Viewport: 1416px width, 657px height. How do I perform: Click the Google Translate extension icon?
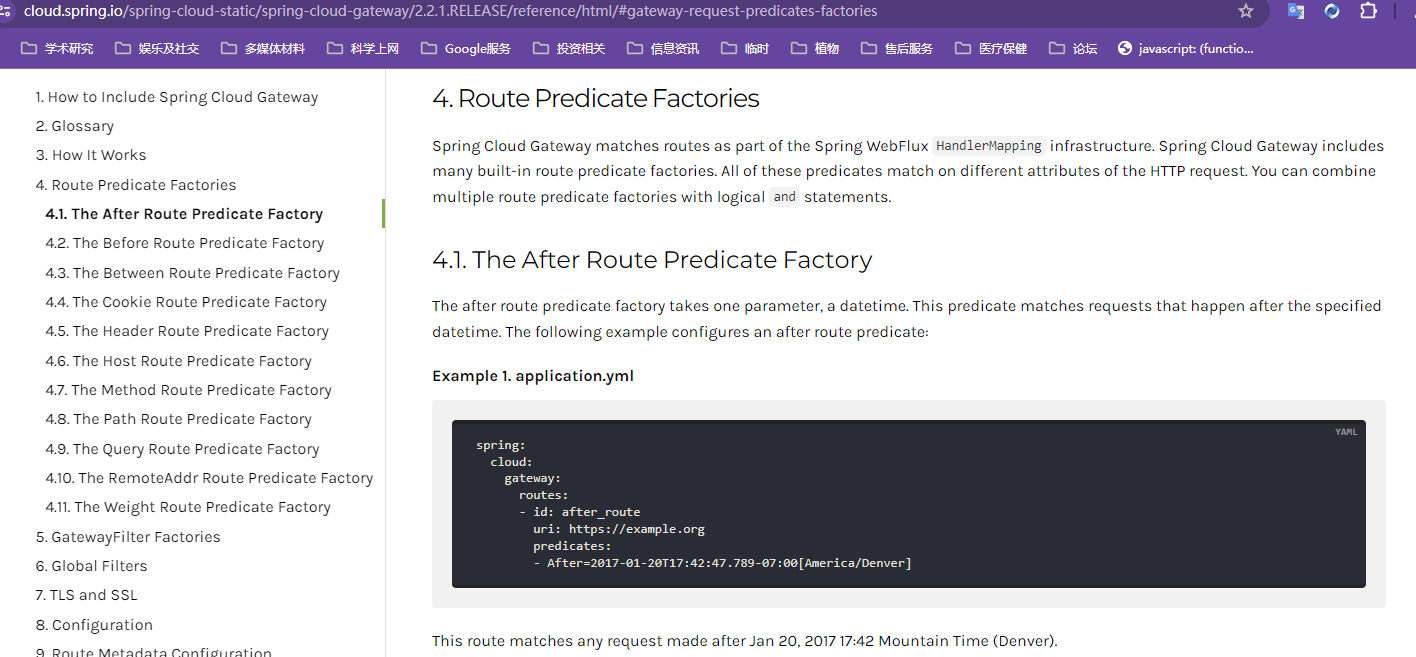(x=1295, y=11)
